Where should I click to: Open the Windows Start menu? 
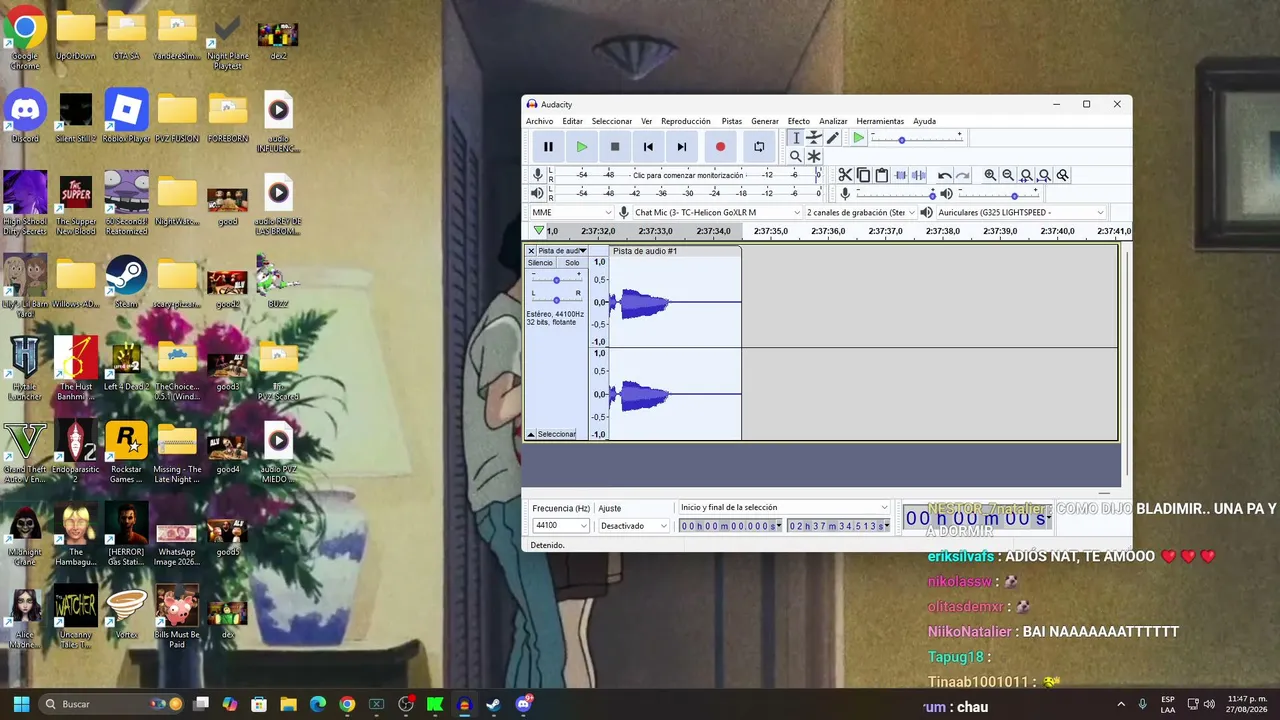[21, 704]
